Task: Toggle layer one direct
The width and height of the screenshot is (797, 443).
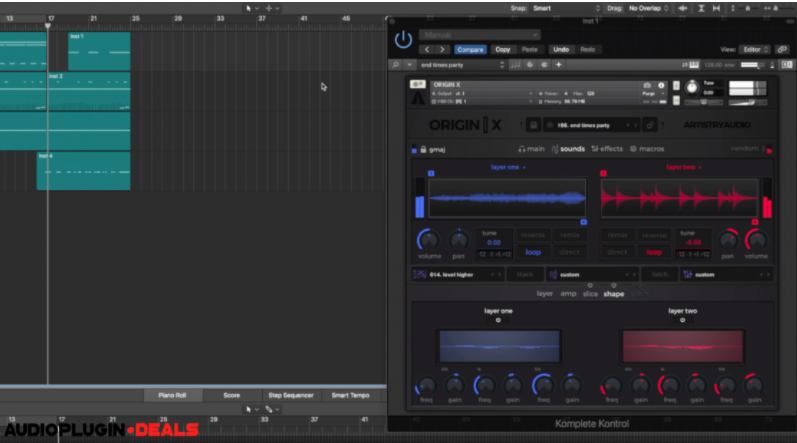Action: pos(569,252)
